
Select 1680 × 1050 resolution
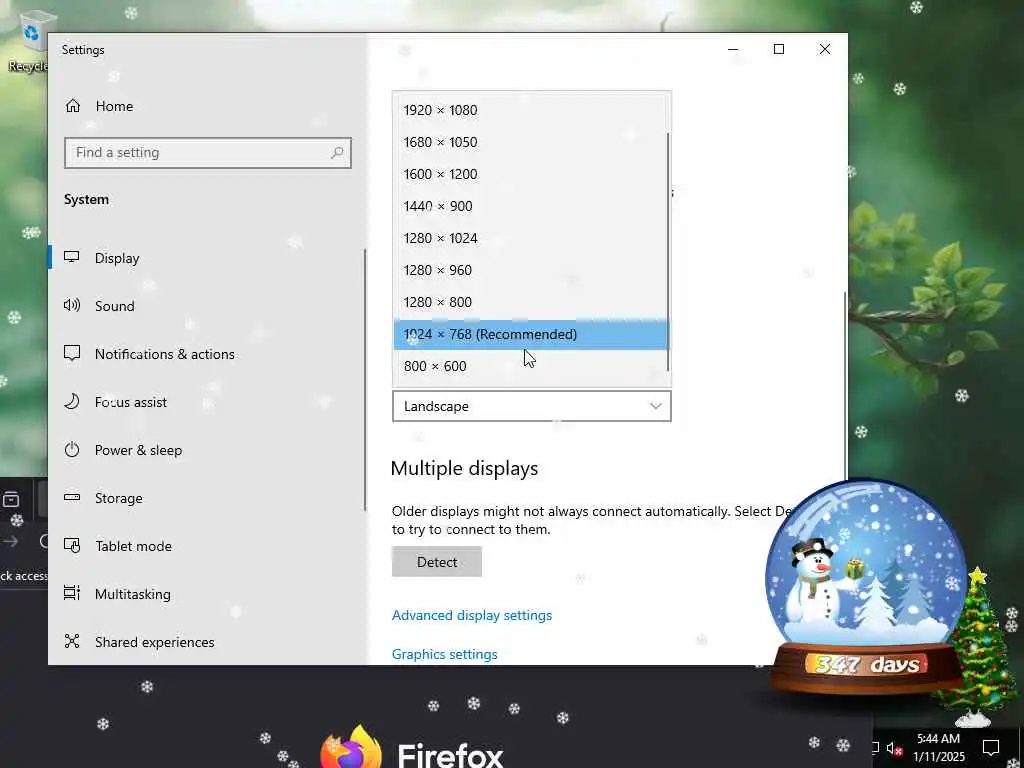tap(530, 142)
